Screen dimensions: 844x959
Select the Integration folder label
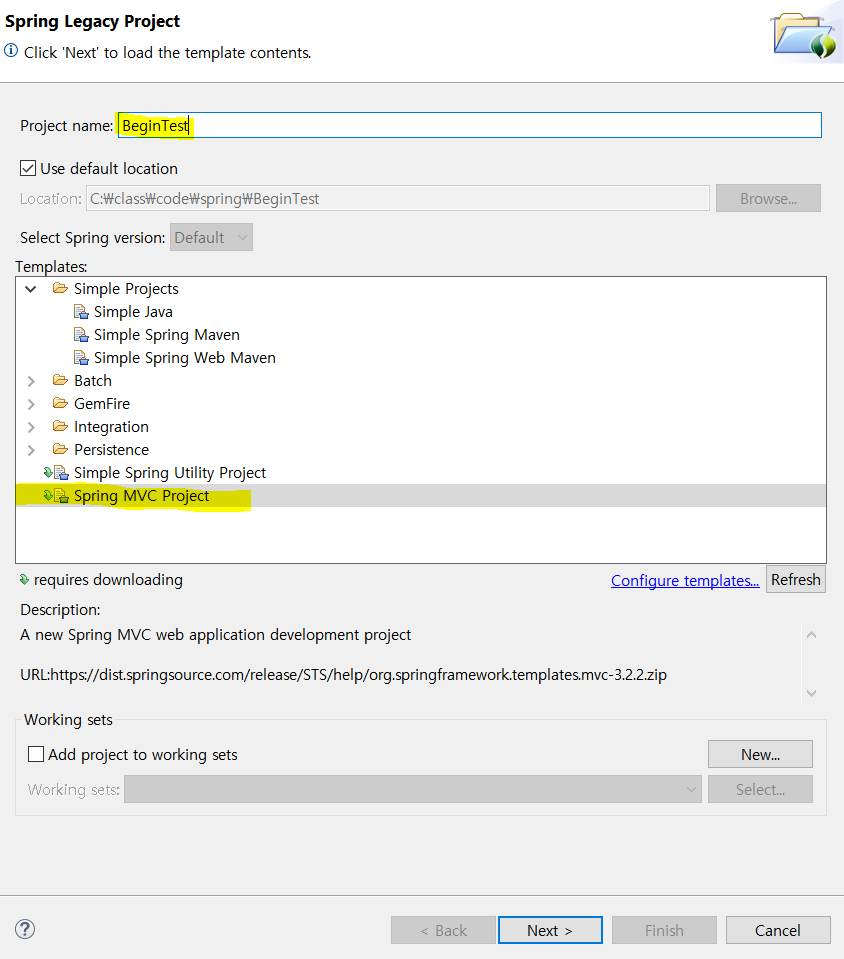point(111,426)
